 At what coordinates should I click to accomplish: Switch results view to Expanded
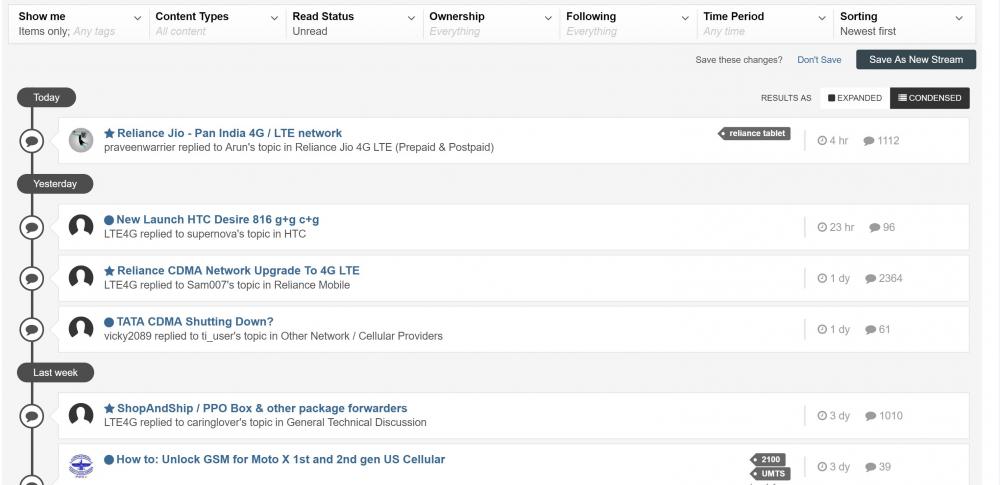point(855,98)
